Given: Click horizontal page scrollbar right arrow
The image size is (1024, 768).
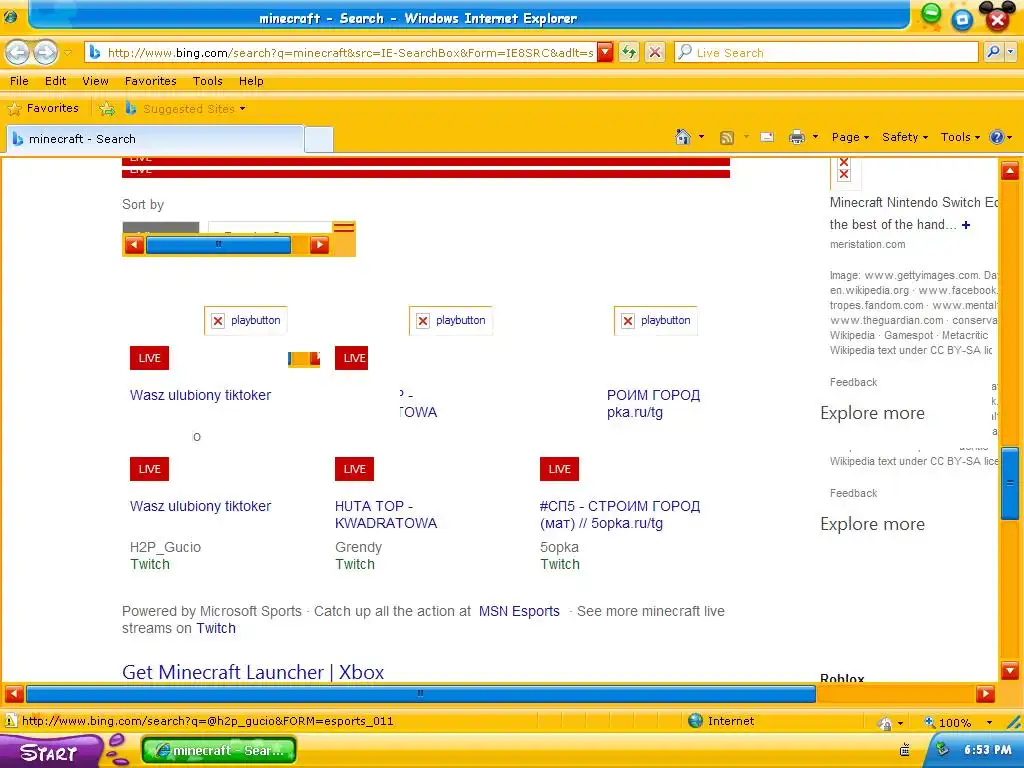Looking at the screenshot, I should tap(985, 694).
